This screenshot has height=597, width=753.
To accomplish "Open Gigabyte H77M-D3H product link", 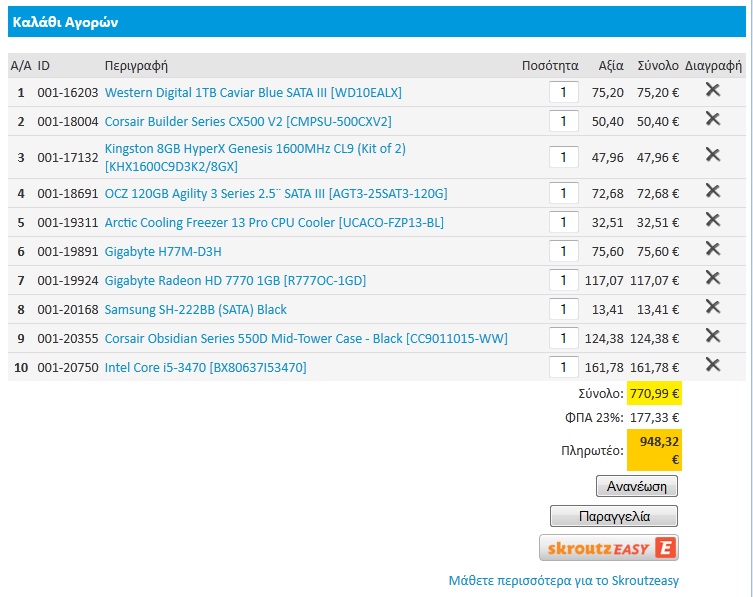I will (163, 252).
